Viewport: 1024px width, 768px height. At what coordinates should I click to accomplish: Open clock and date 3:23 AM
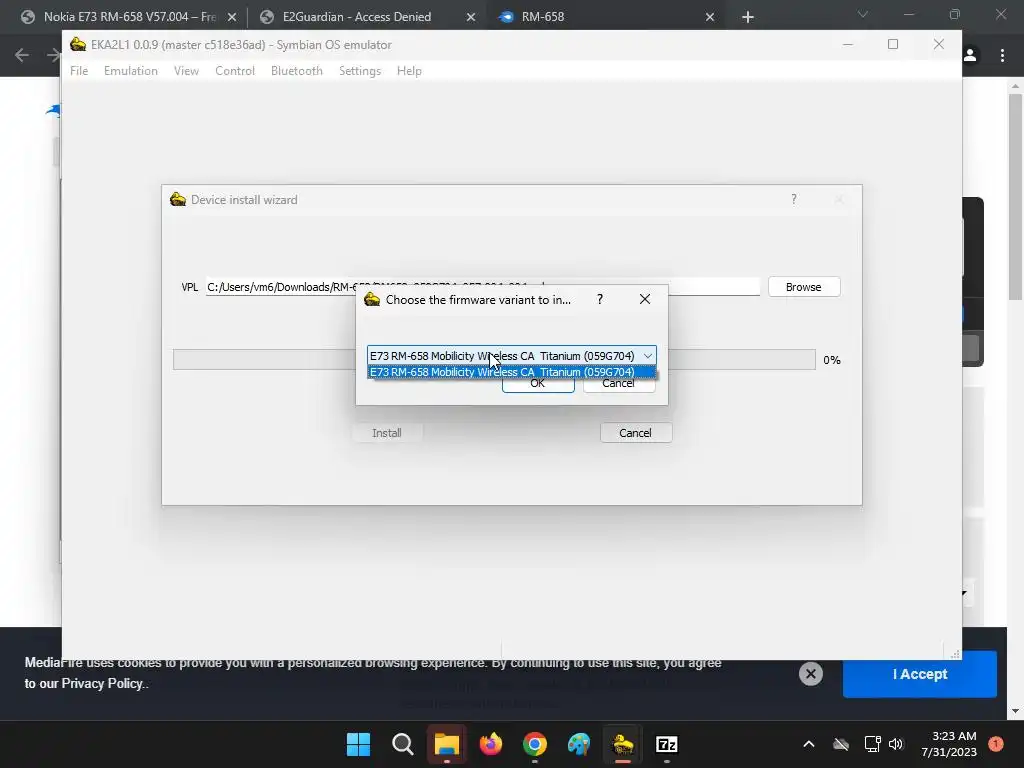tap(949, 744)
